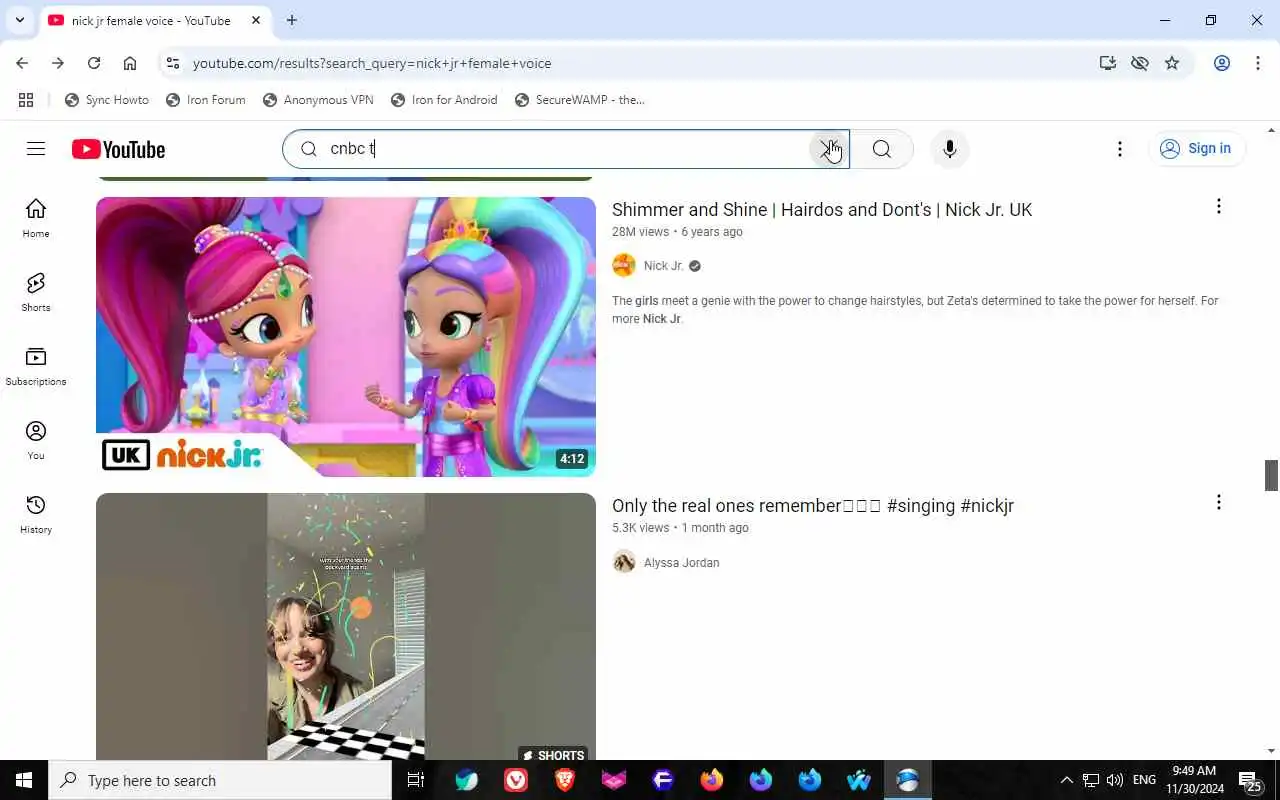Image resolution: width=1280 pixels, height=800 pixels.
Task: Open the apps grid in bookmarks bar
Action: 26,100
